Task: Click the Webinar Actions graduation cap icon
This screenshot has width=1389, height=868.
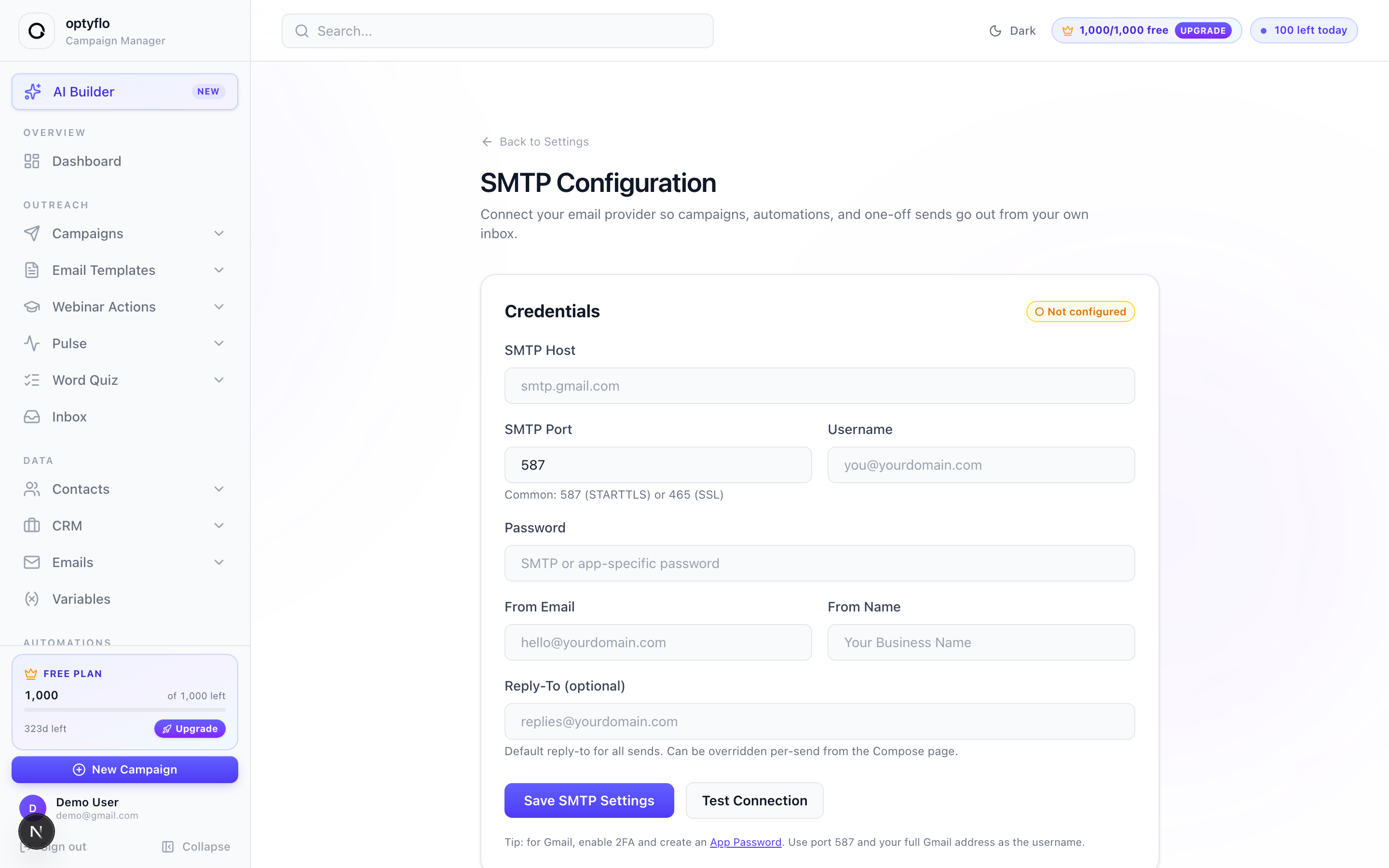Action: (x=31, y=307)
